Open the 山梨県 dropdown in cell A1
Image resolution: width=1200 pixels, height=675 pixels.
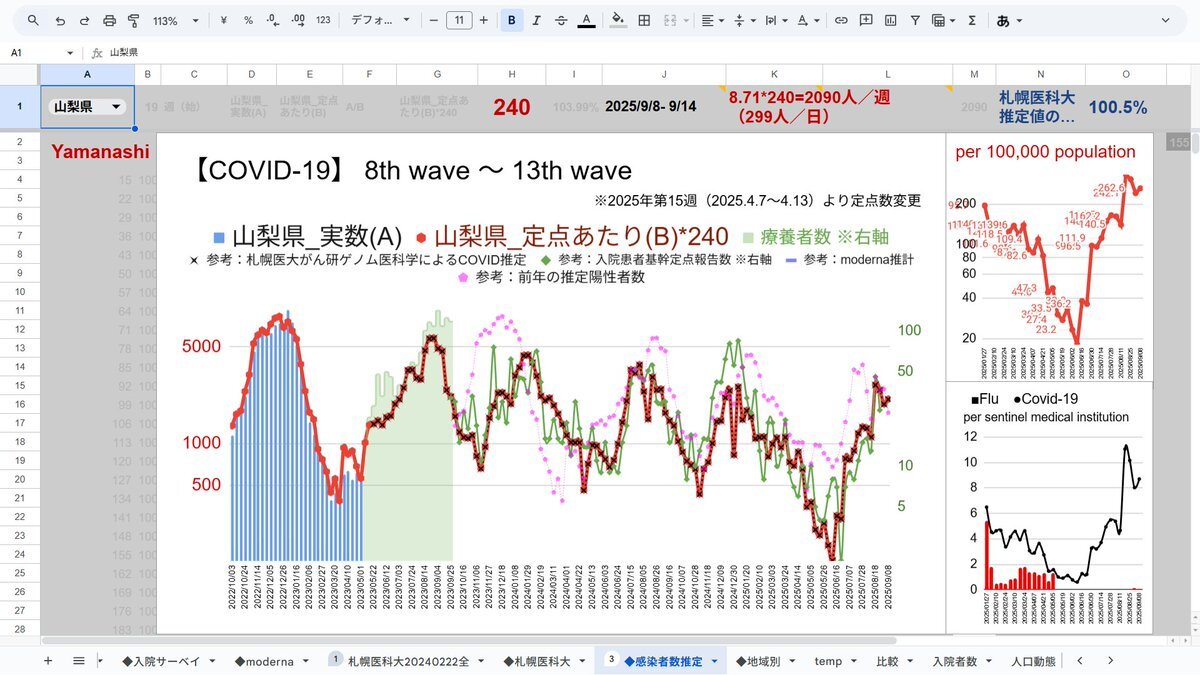pos(117,107)
